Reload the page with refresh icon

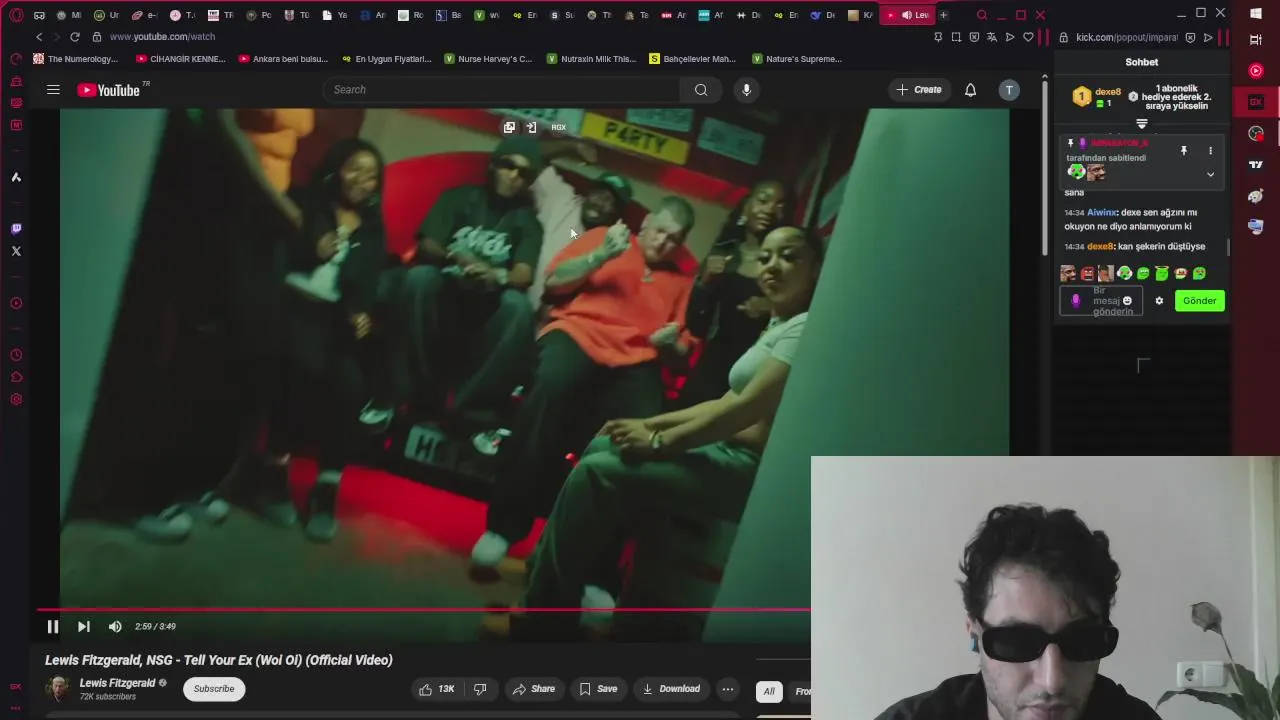point(74,37)
